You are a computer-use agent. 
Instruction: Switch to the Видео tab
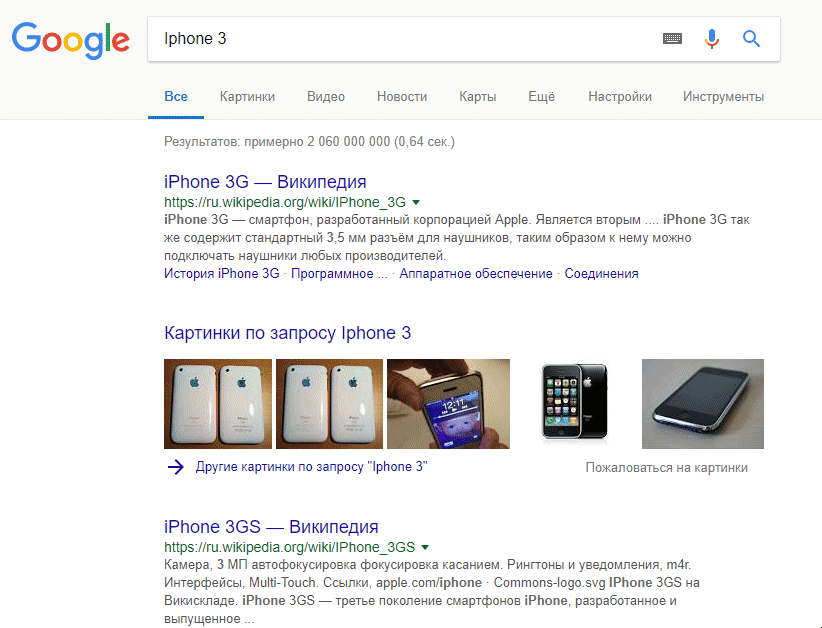[326, 96]
